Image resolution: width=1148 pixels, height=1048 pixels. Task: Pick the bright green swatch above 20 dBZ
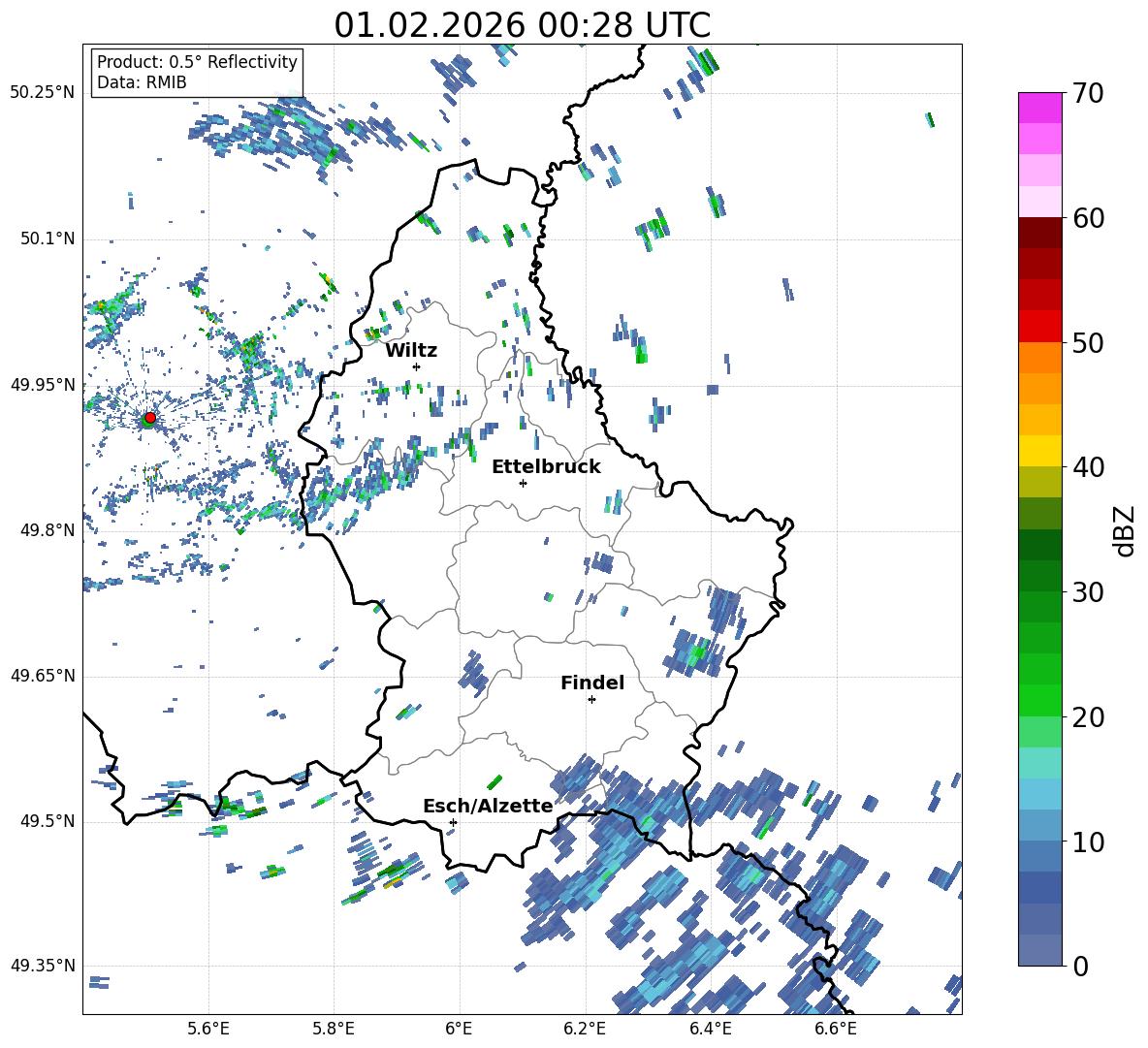pos(1039,700)
